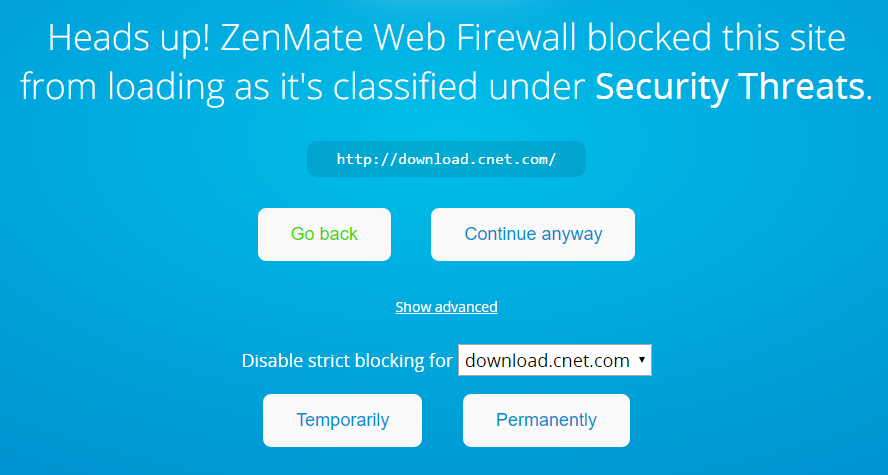The image size is (888, 475).
Task: Click the bold Security Threats text
Action: pyautogui.click(x=730, y=88)
